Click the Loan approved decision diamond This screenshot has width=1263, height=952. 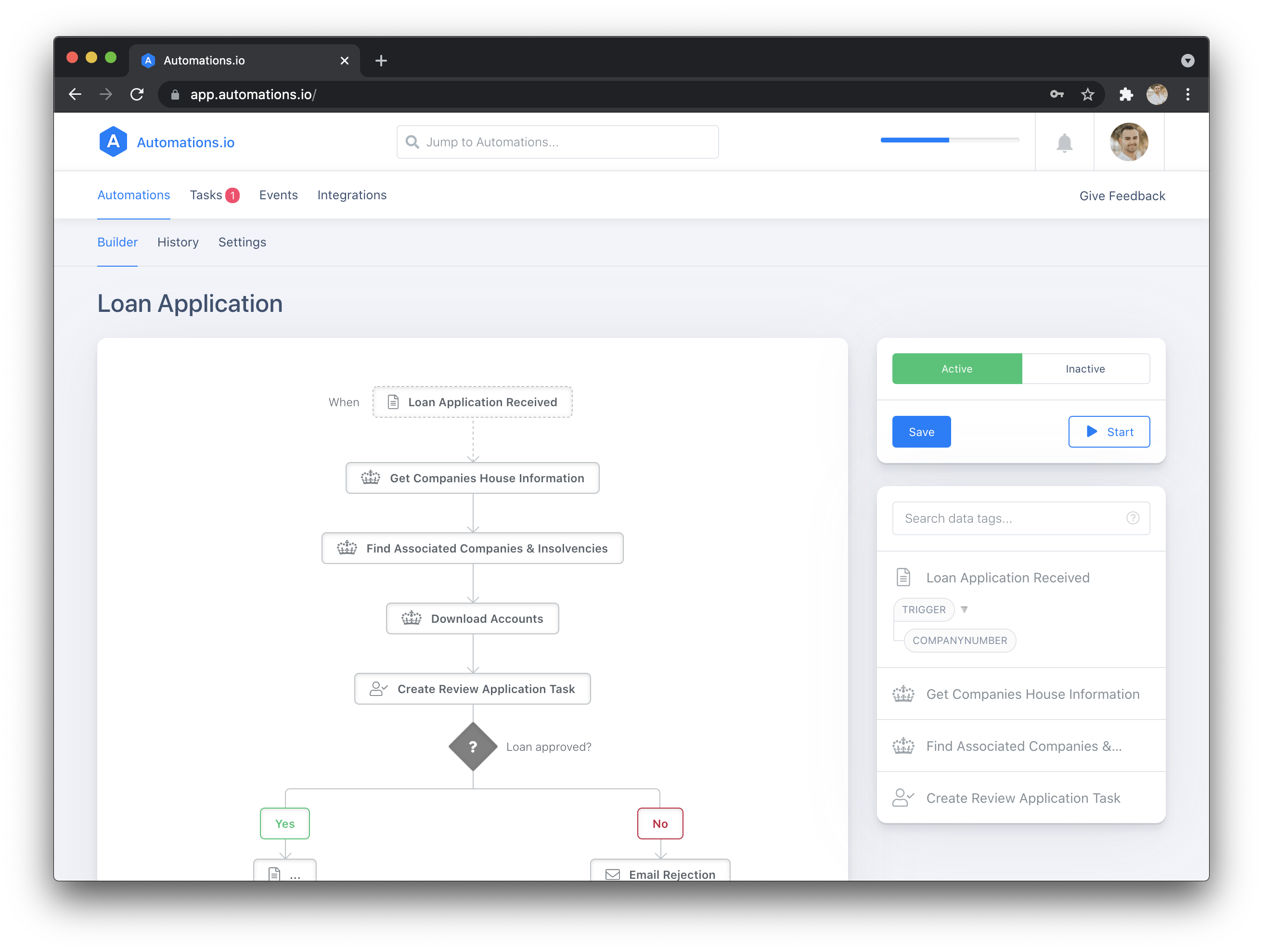(x=472, y=746)
